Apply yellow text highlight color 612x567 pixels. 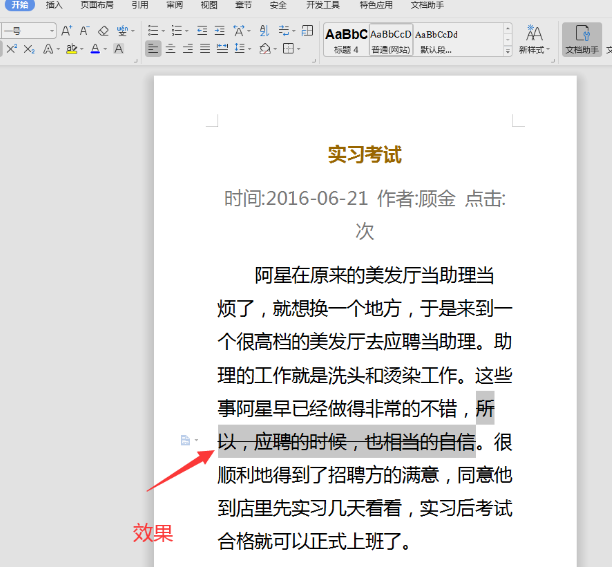[x=71, y=49]
